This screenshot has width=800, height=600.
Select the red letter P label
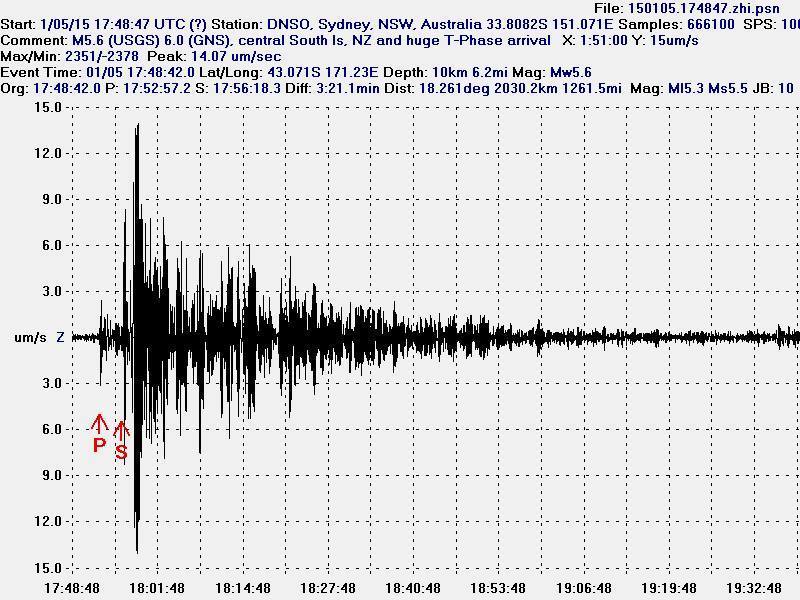point(99,445)
